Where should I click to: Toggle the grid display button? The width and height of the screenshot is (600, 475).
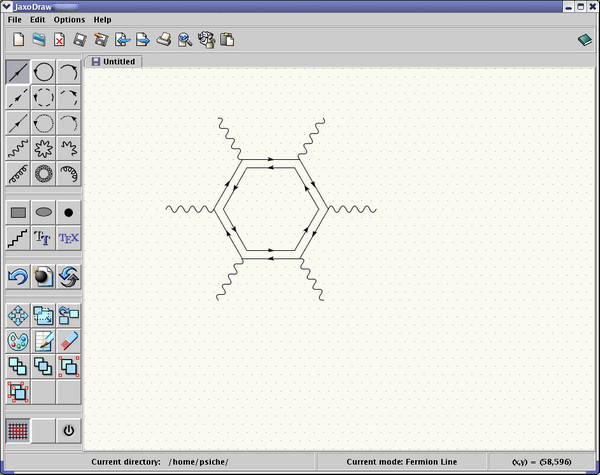(x=18, y=431)
